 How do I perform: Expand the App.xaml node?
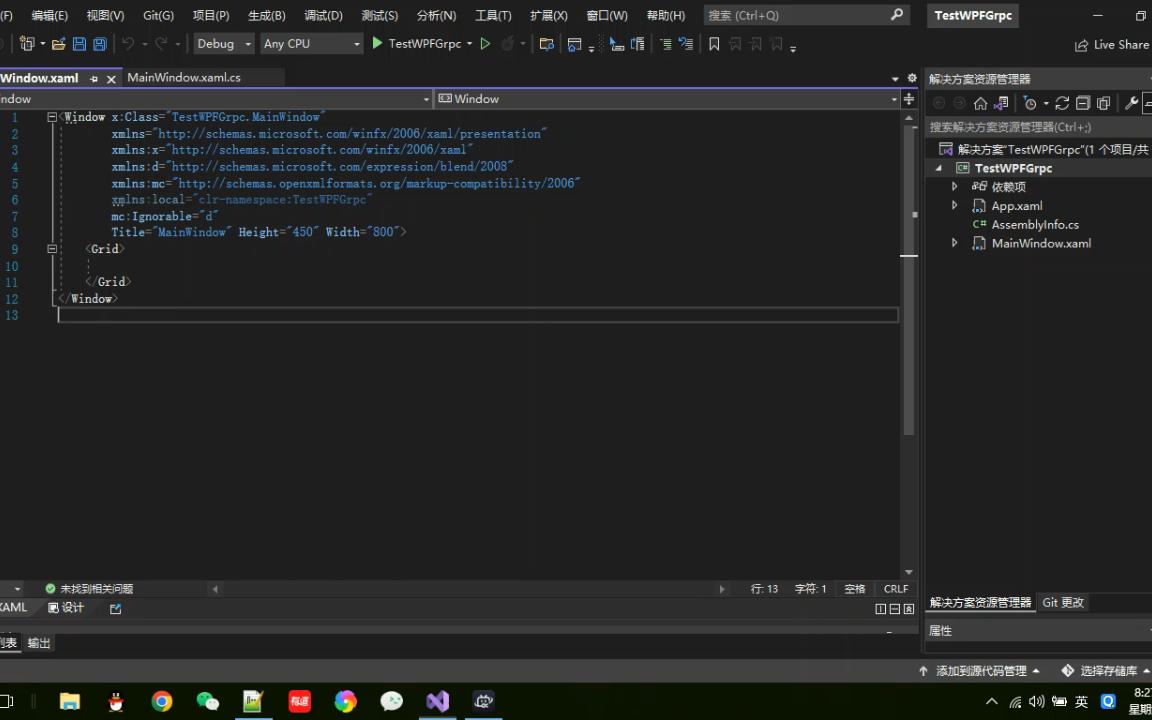point(954,206)
